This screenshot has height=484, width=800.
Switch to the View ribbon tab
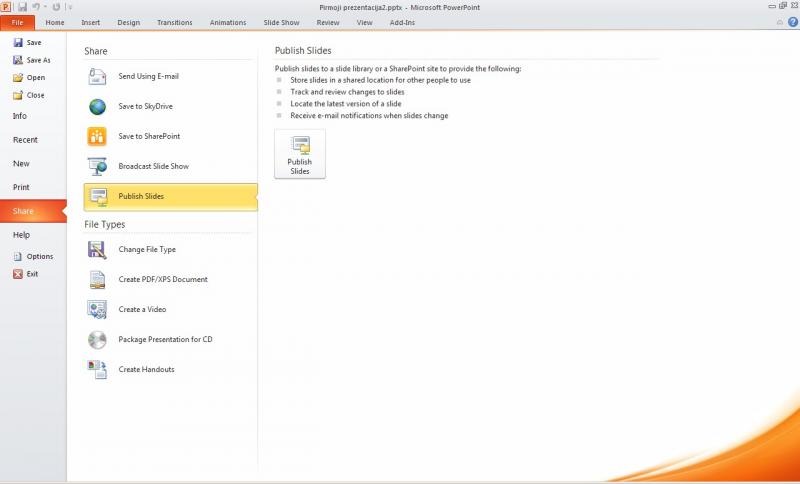point(364,22)
